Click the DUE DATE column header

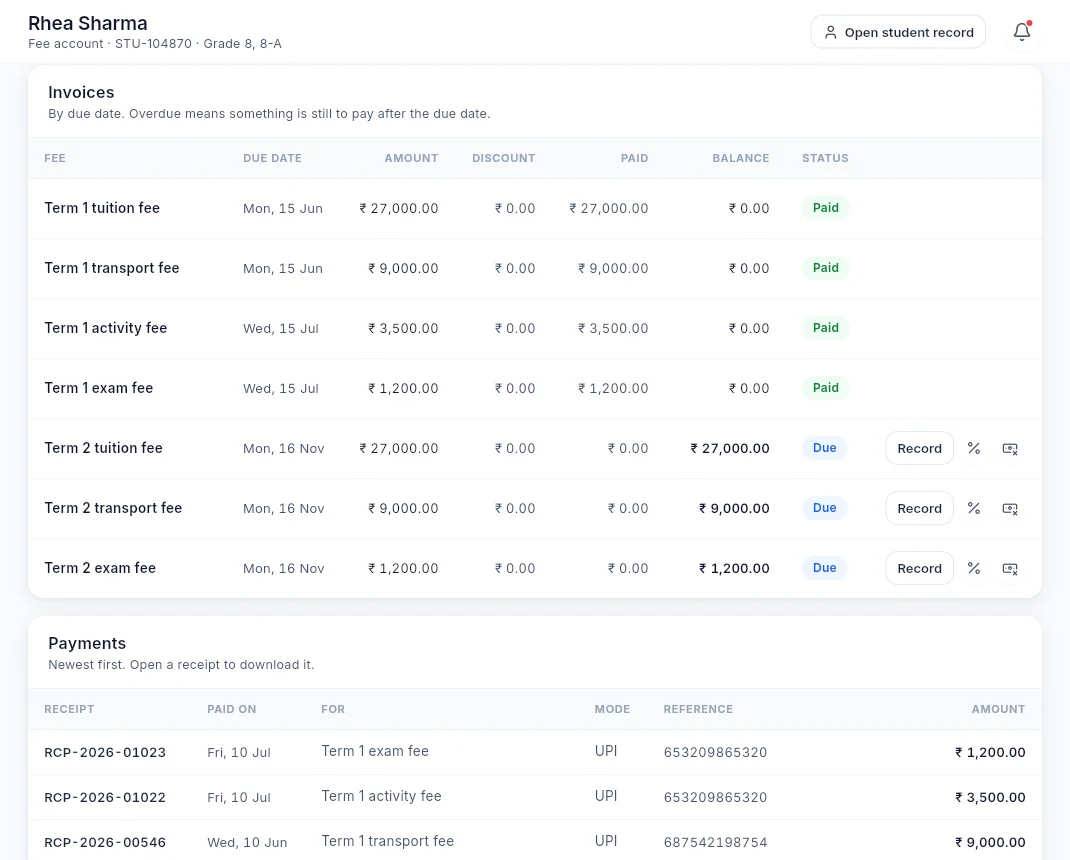(272, 158)
